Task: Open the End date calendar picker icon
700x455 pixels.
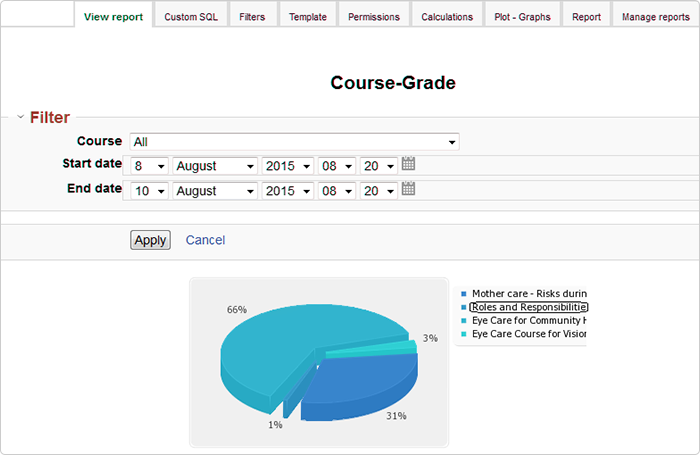Action: tap(408, 188)
